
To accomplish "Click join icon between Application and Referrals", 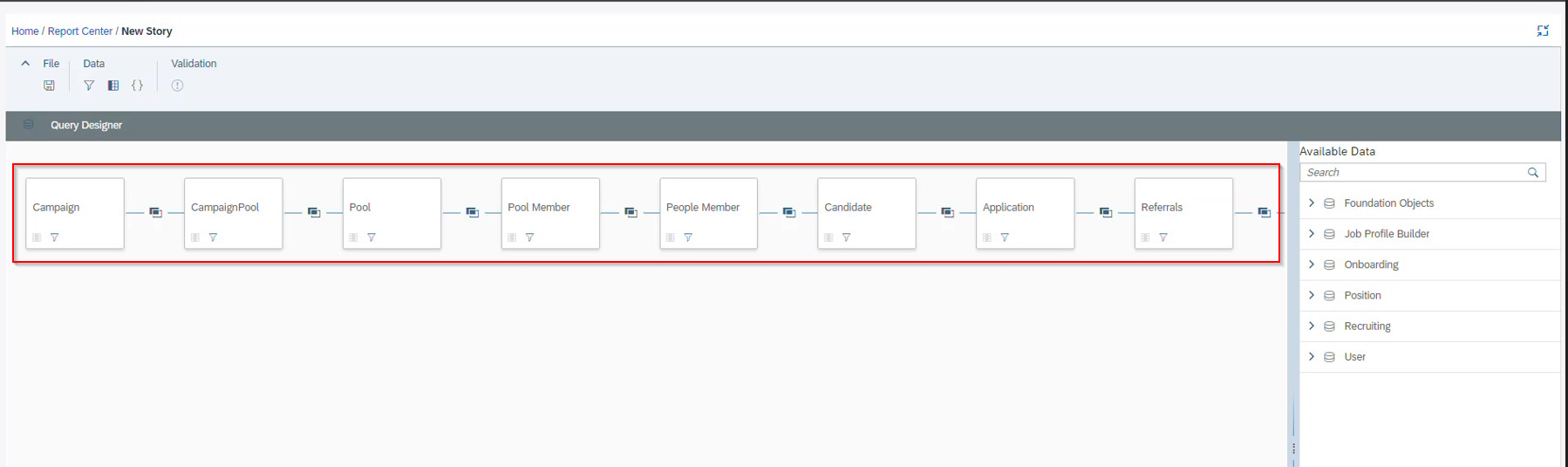I will 1106,212.
